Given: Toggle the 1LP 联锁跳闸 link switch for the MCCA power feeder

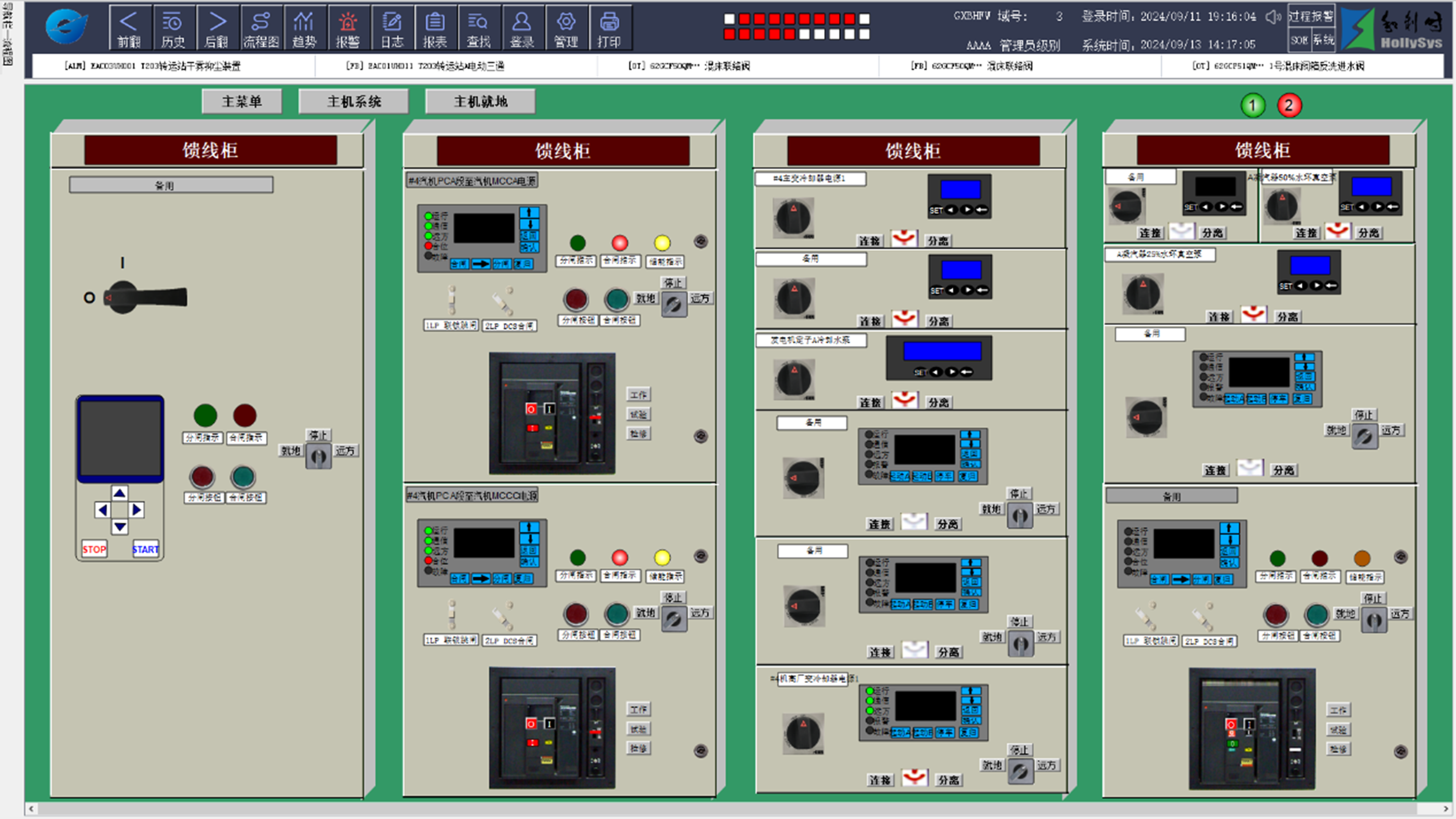Looking at the screenshot, I should coord(452,301).
